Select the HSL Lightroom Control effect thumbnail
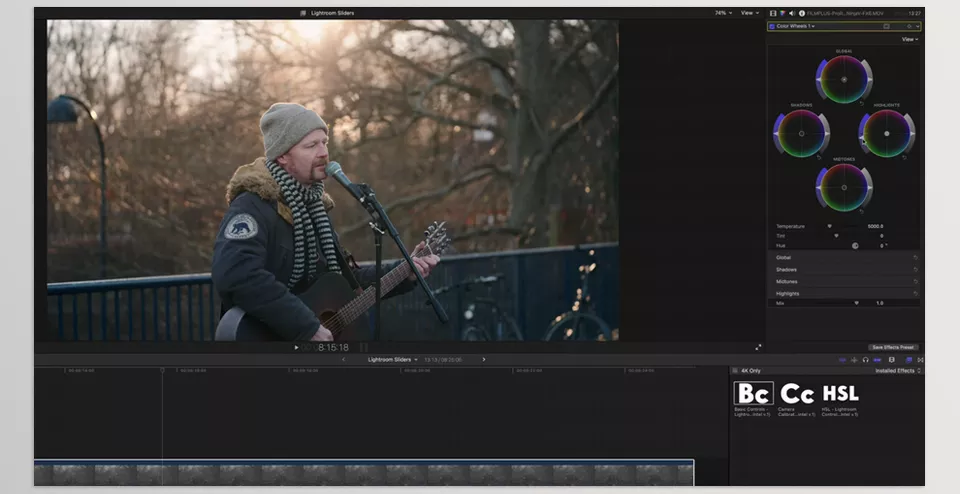This screenshot has height=494, width=960. tap(840, 394)
